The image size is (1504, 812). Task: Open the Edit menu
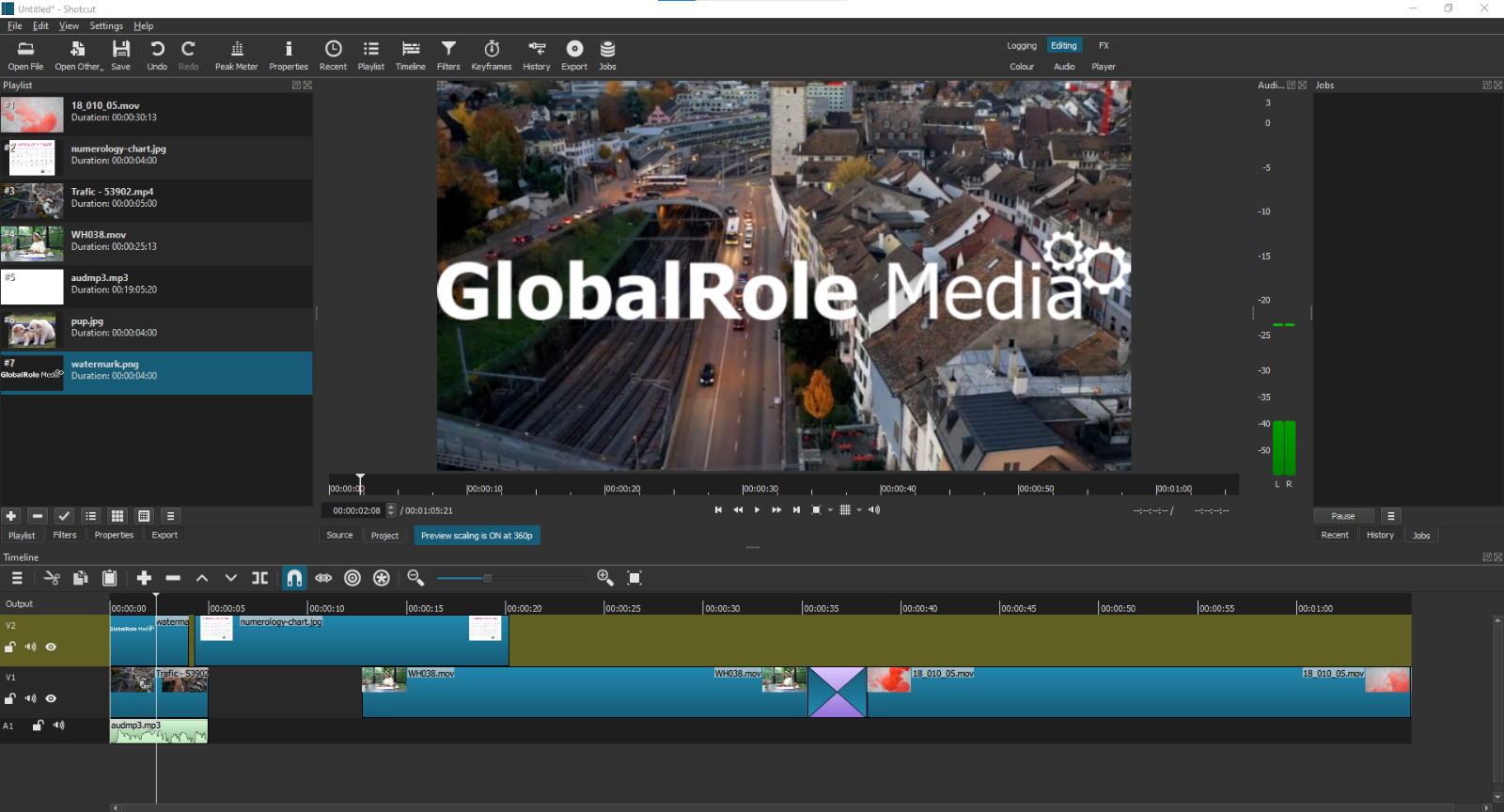[x=40, y=26]
